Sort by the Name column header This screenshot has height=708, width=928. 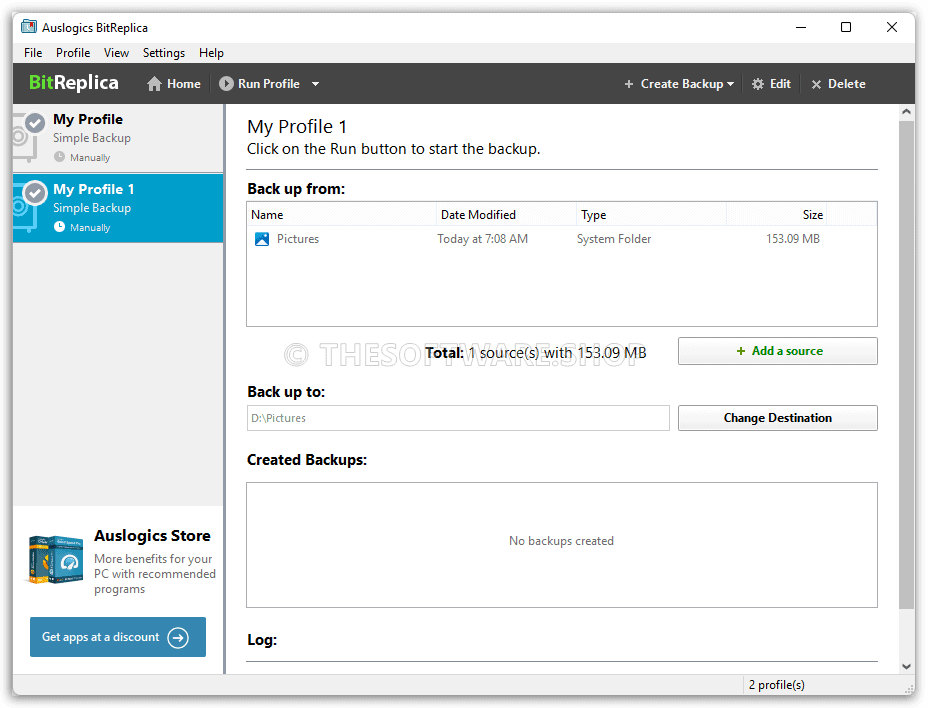coord(341,214)
